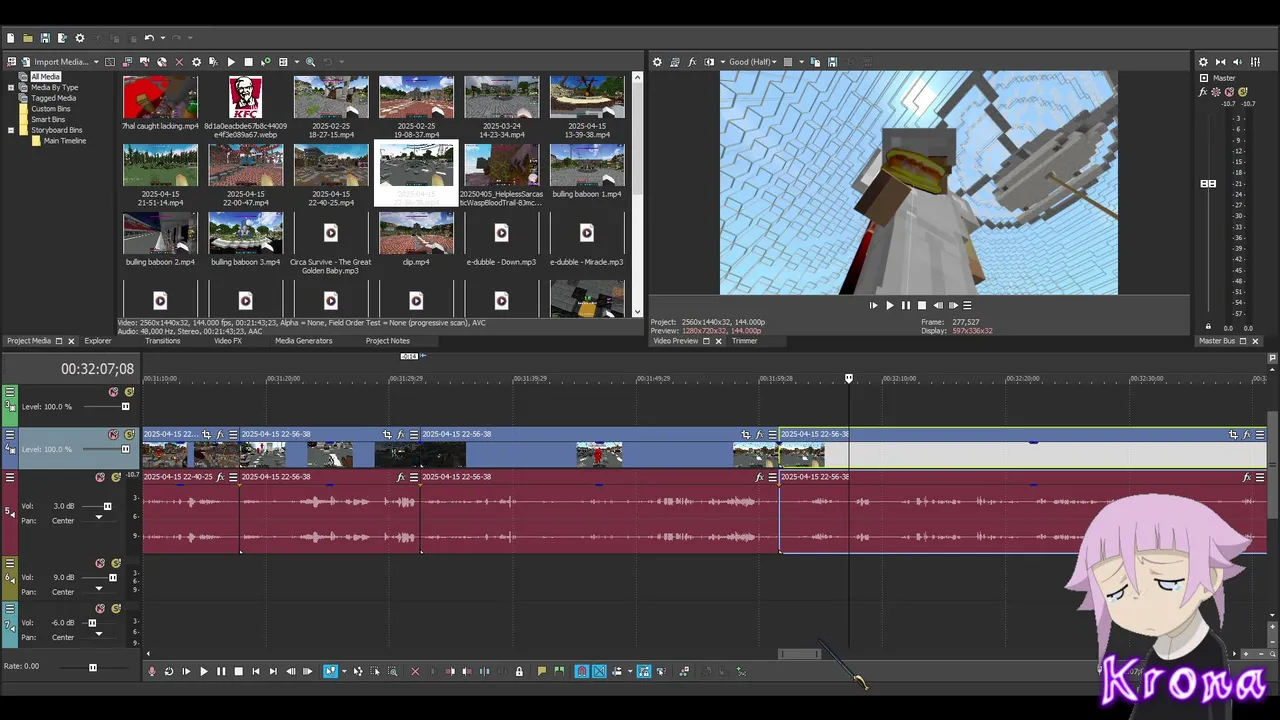1280x720 pixels.
Task: Open the Good (Half) preview quality dropdown
Action: click(x=753, y=62)
